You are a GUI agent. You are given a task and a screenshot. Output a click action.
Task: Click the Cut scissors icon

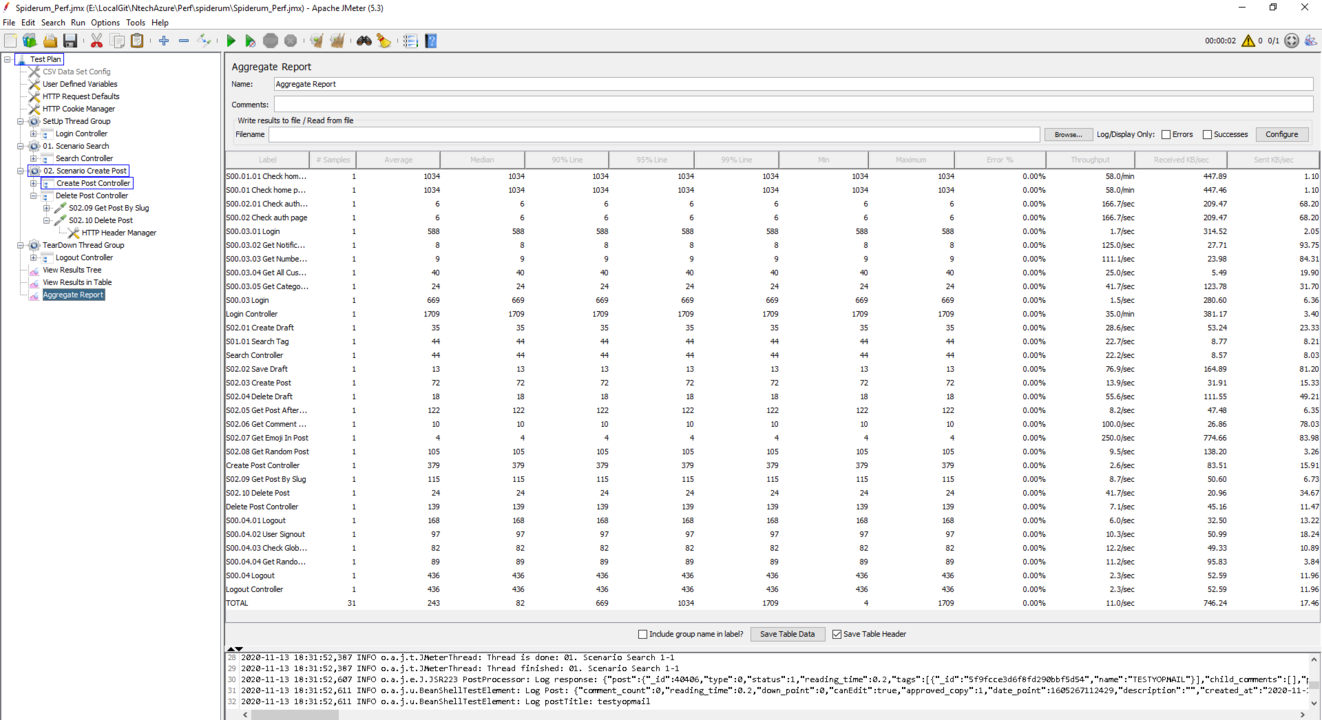coord(97,41)
